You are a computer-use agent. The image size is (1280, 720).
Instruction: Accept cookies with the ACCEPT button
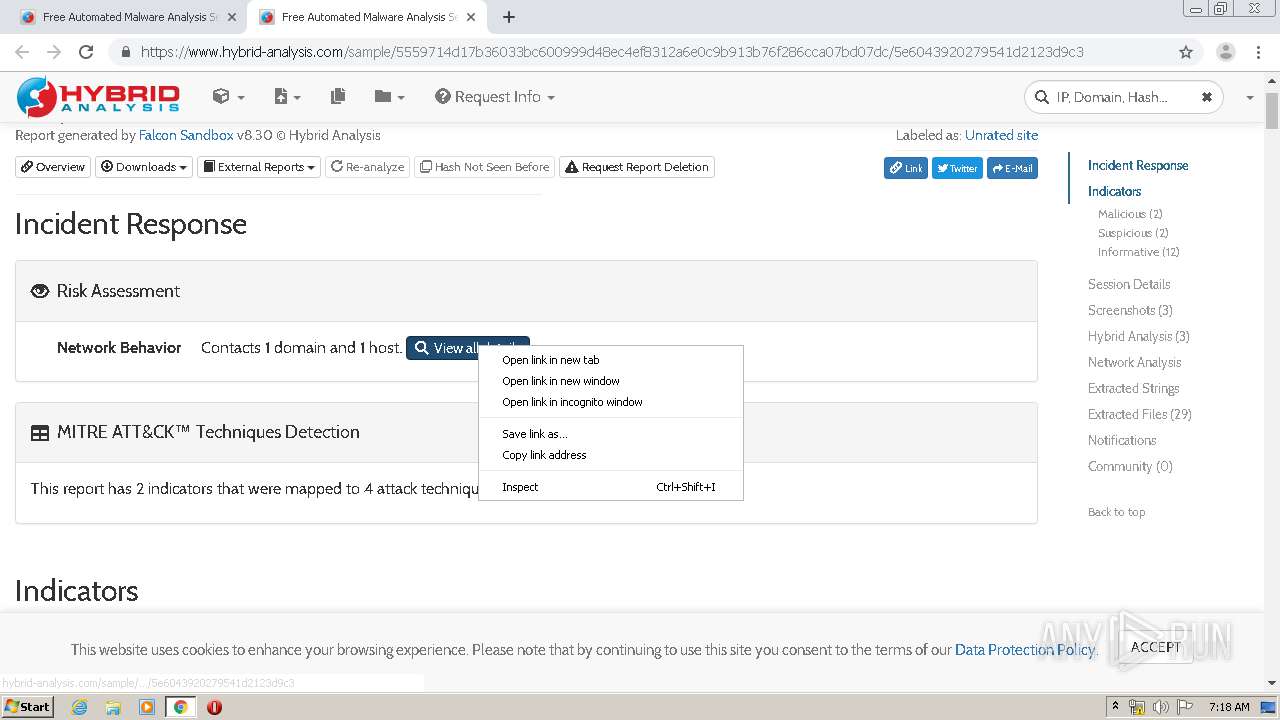click(1156, 647)
